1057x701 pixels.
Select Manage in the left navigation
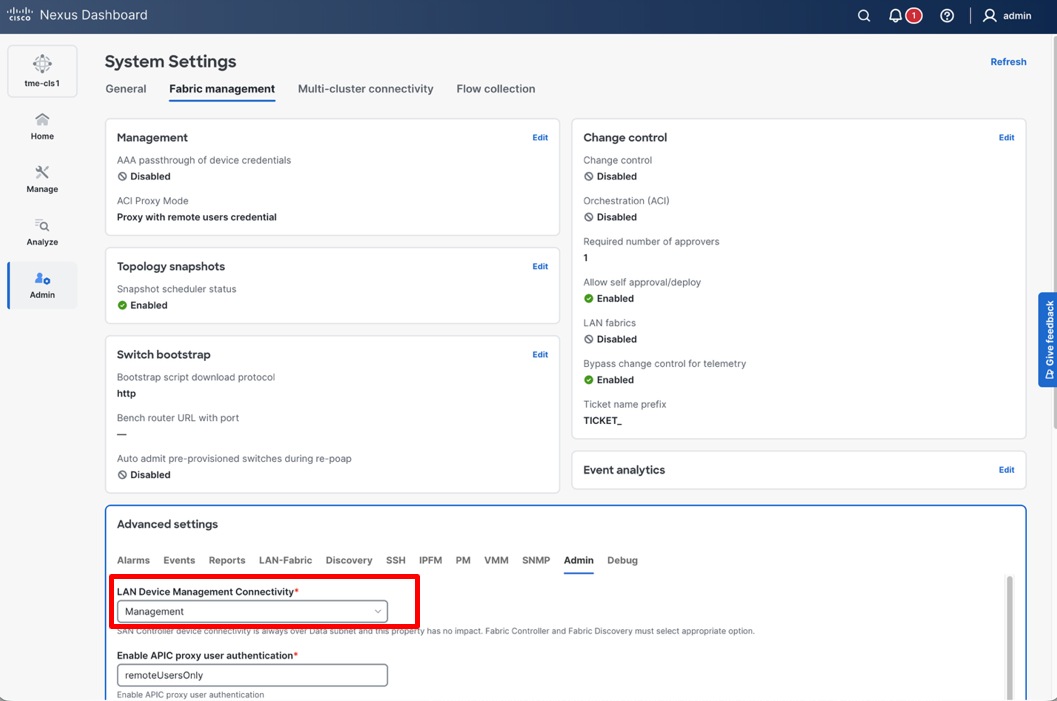(41, 178)
